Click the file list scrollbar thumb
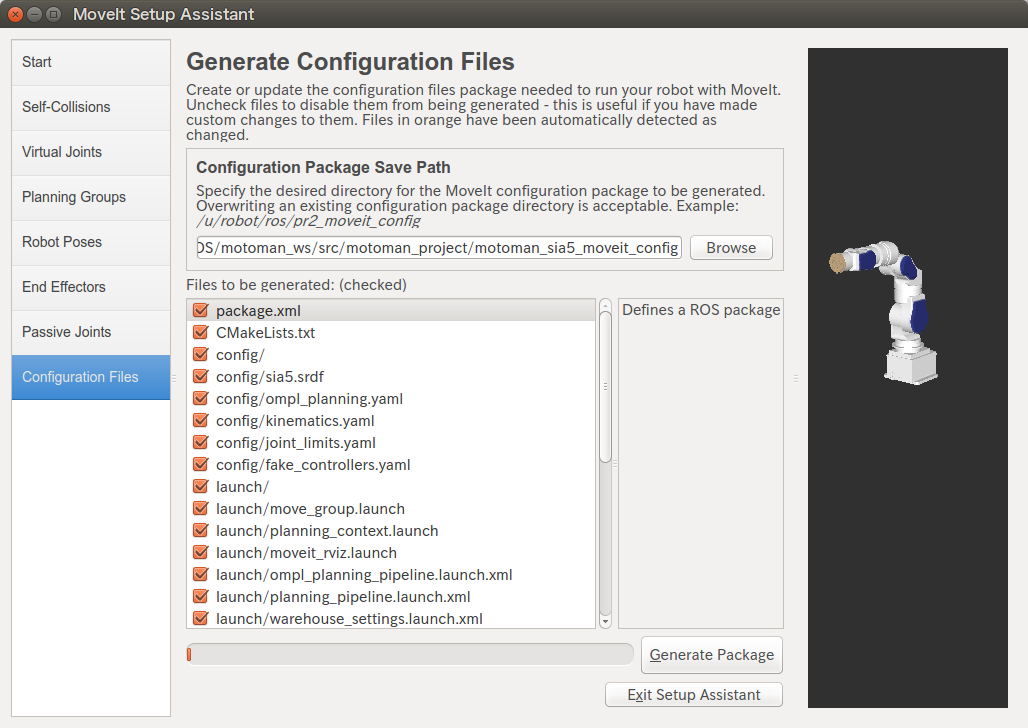The image size is (1028, 728). click(605, 387)
